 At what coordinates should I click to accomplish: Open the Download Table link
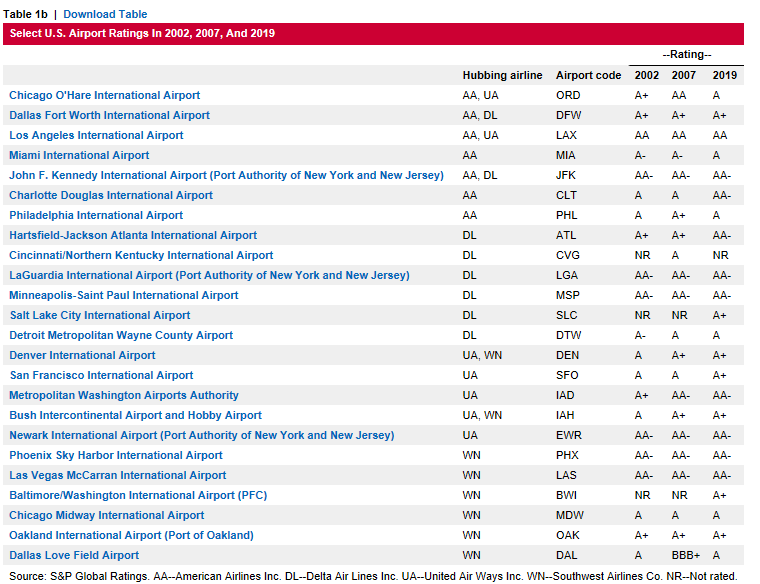point(105,14)
